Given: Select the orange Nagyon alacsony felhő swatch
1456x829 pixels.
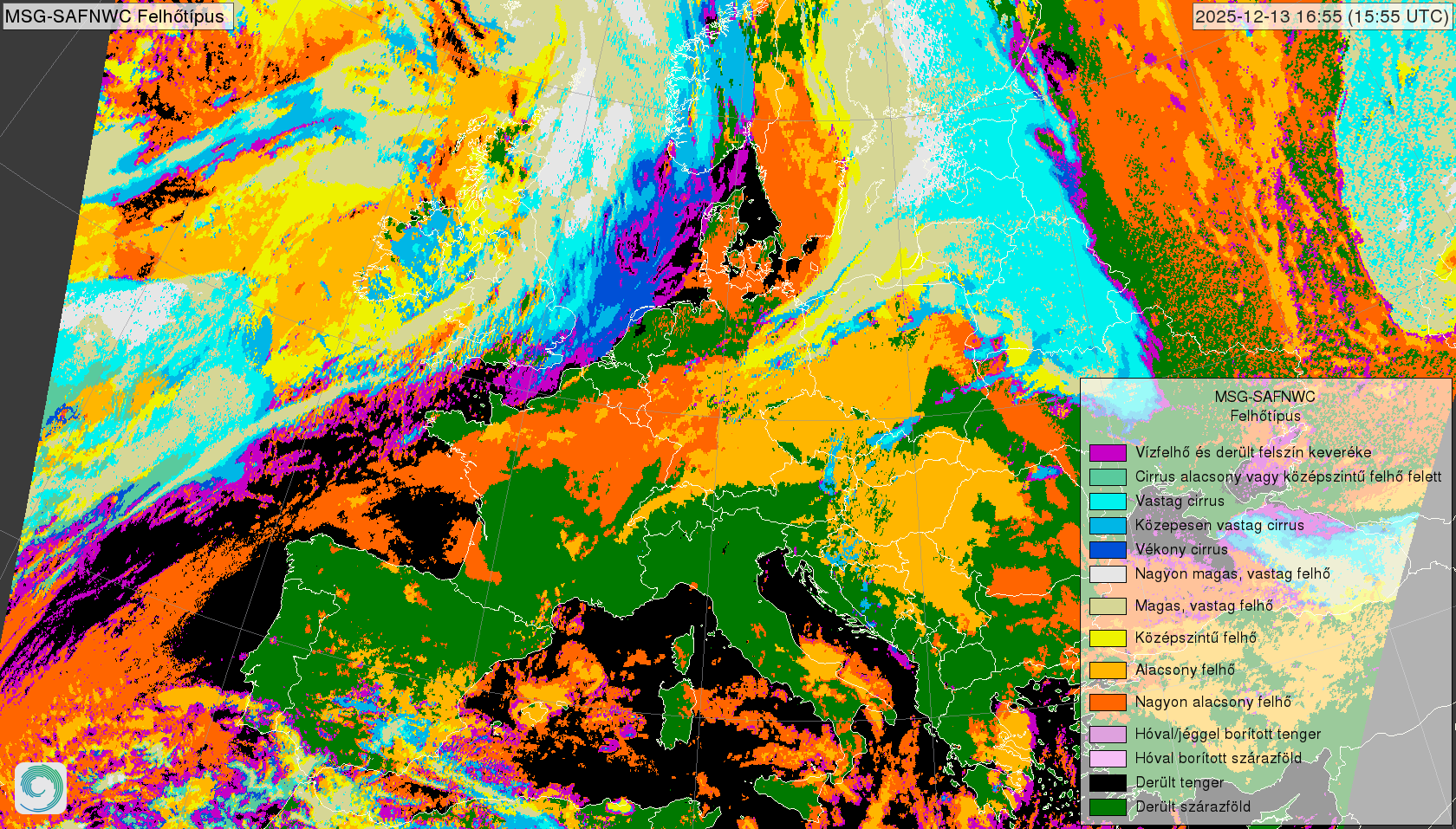Looking at the screenshot, I should pos(1108,702).
